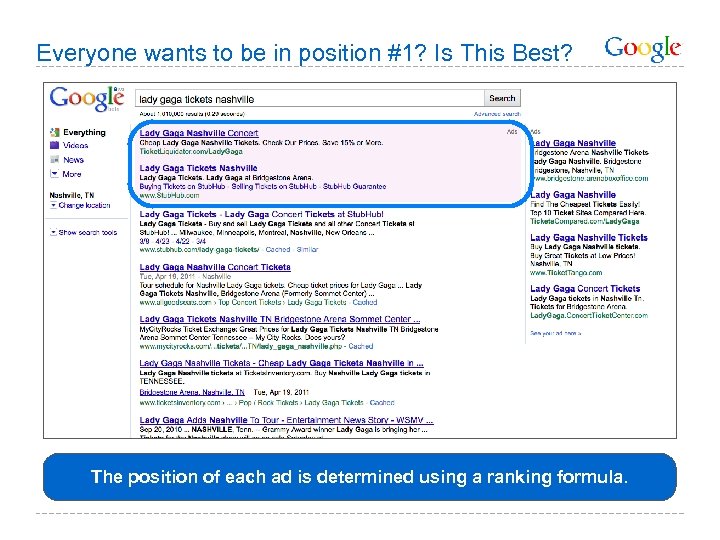Open Lady Gaga Adds Nashville To Tour result

pyautogui.click(x=286, y=420)
